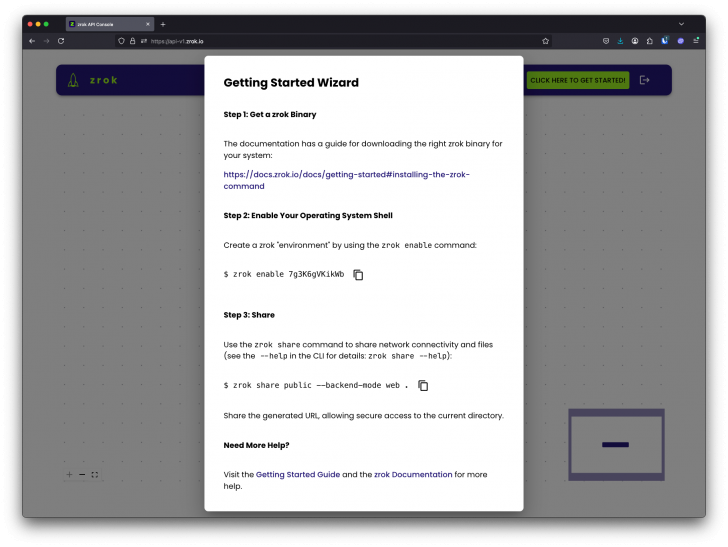
Task: Click the Step 1: Get a zrok Binary heading
Action: point(270,114)
